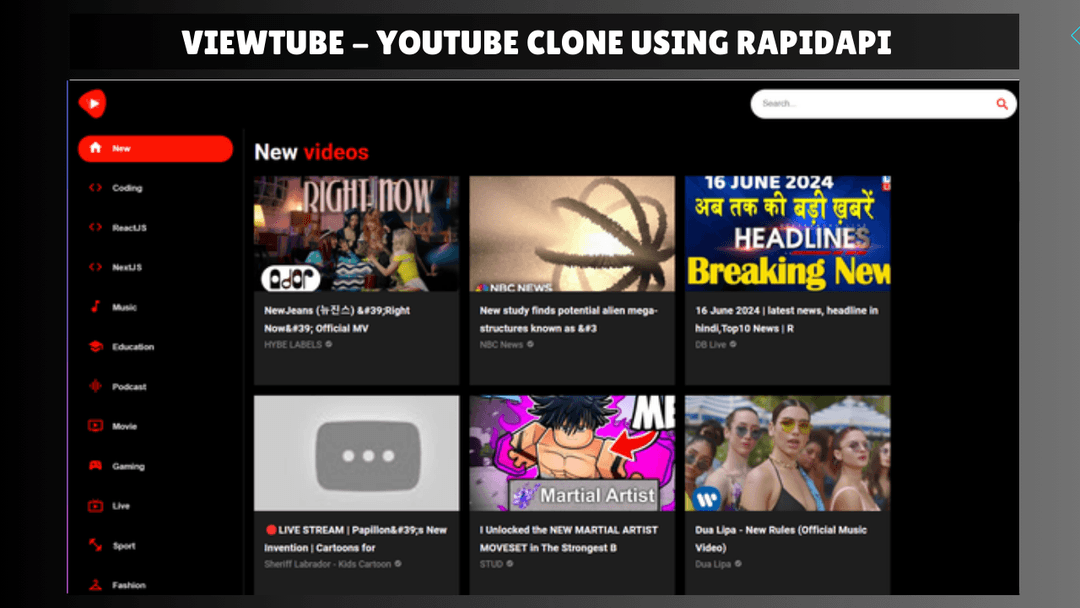This screenshot has width=1080, height=608.
Task: Click the code icon beside NextJS
Action: point(95,267)
